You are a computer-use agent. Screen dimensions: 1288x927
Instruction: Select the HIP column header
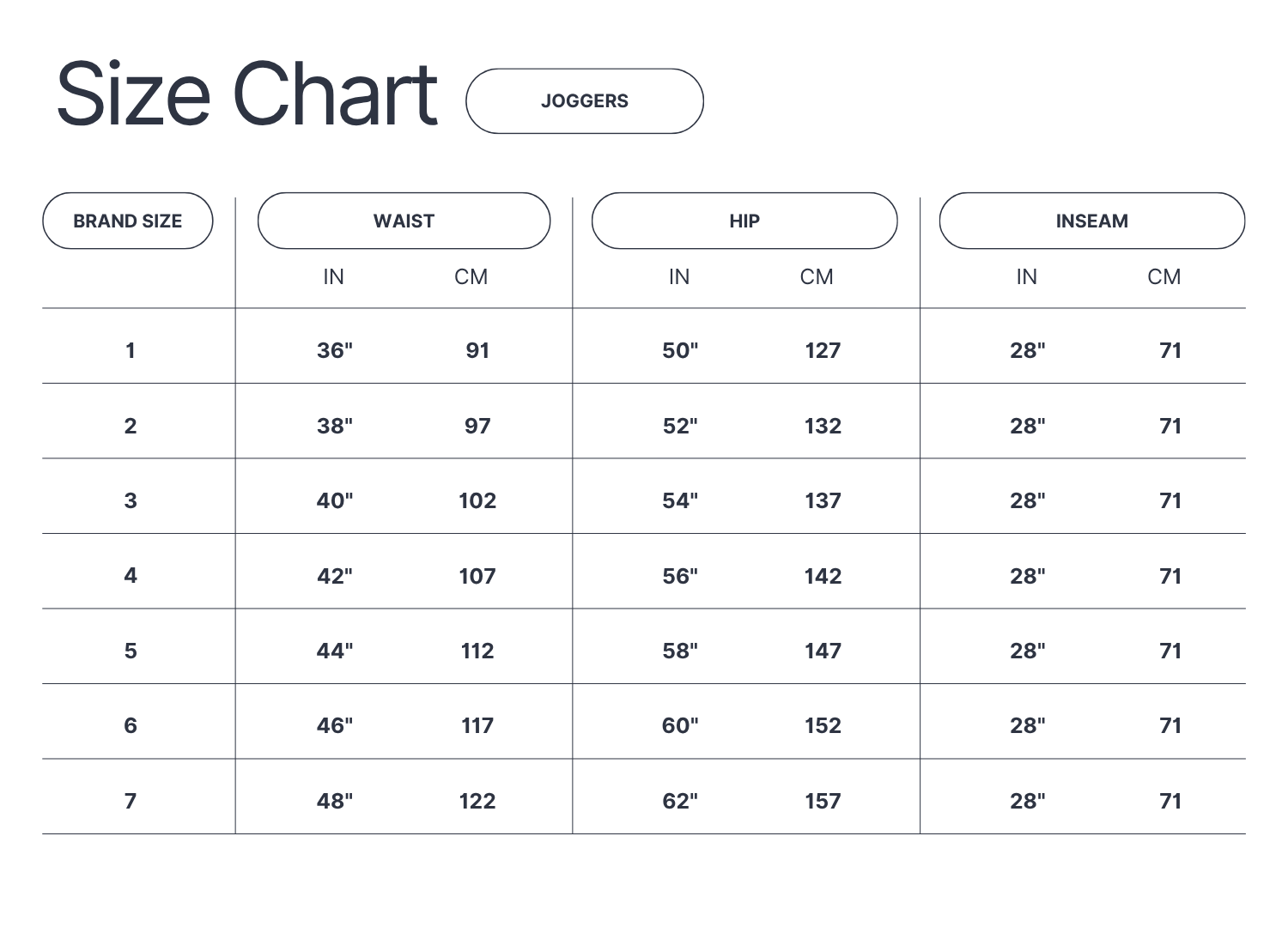[744, 221]
